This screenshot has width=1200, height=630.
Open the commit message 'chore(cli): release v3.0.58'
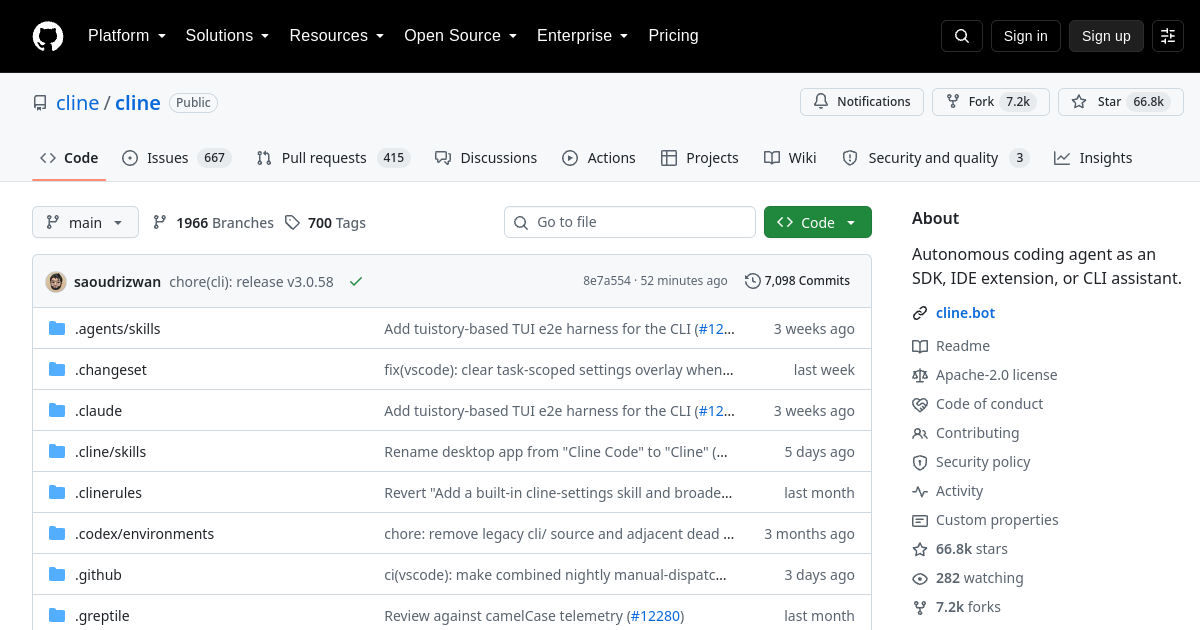[251, 282]
